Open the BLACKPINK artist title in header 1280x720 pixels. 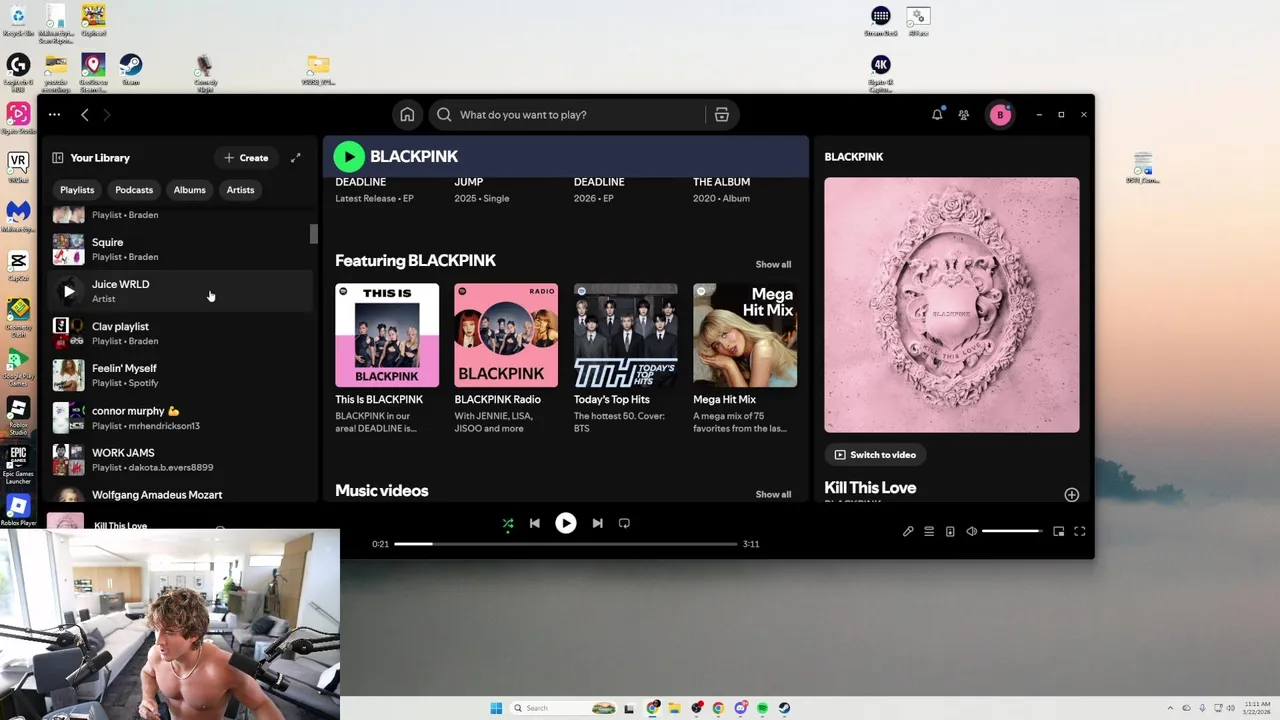click(414, 156)
